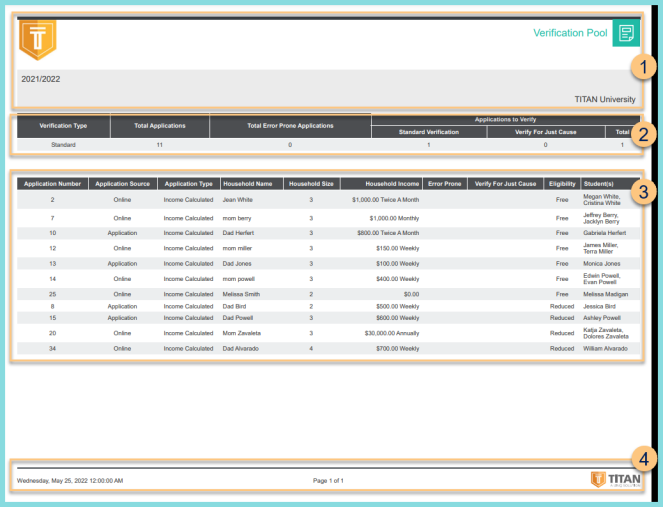Select student Ashley Powell
The image size is (663, 507).
pyautogui.click(x=602, y=318)
